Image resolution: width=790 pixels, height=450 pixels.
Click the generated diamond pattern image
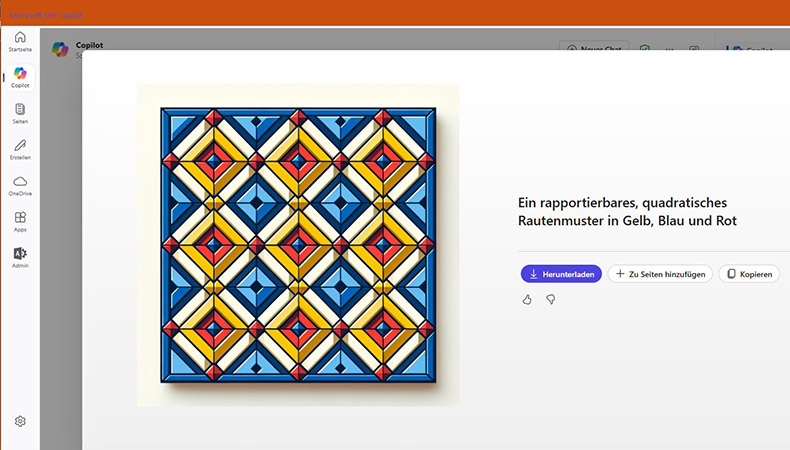297,245
